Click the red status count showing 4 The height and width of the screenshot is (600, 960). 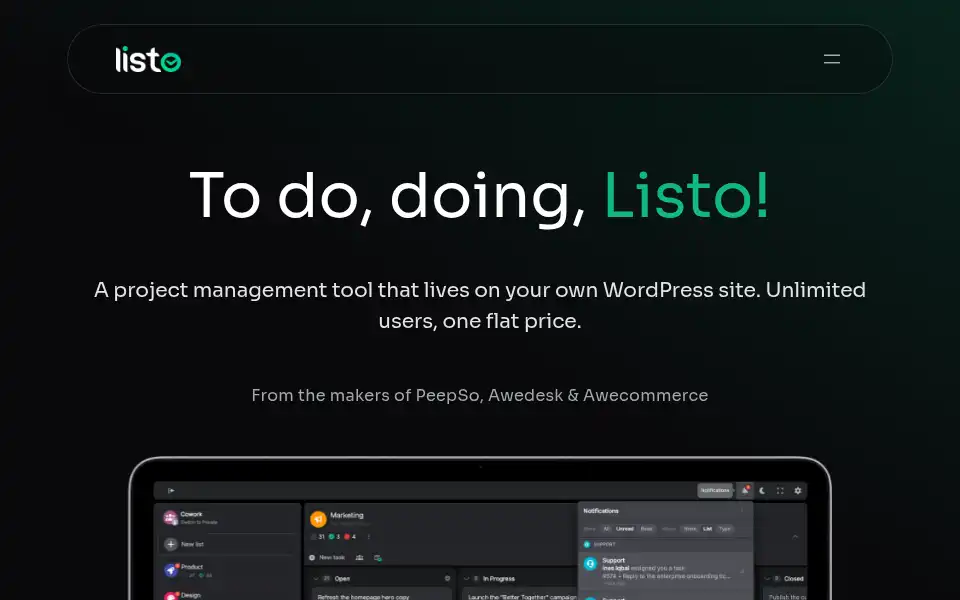pos(350,537)
